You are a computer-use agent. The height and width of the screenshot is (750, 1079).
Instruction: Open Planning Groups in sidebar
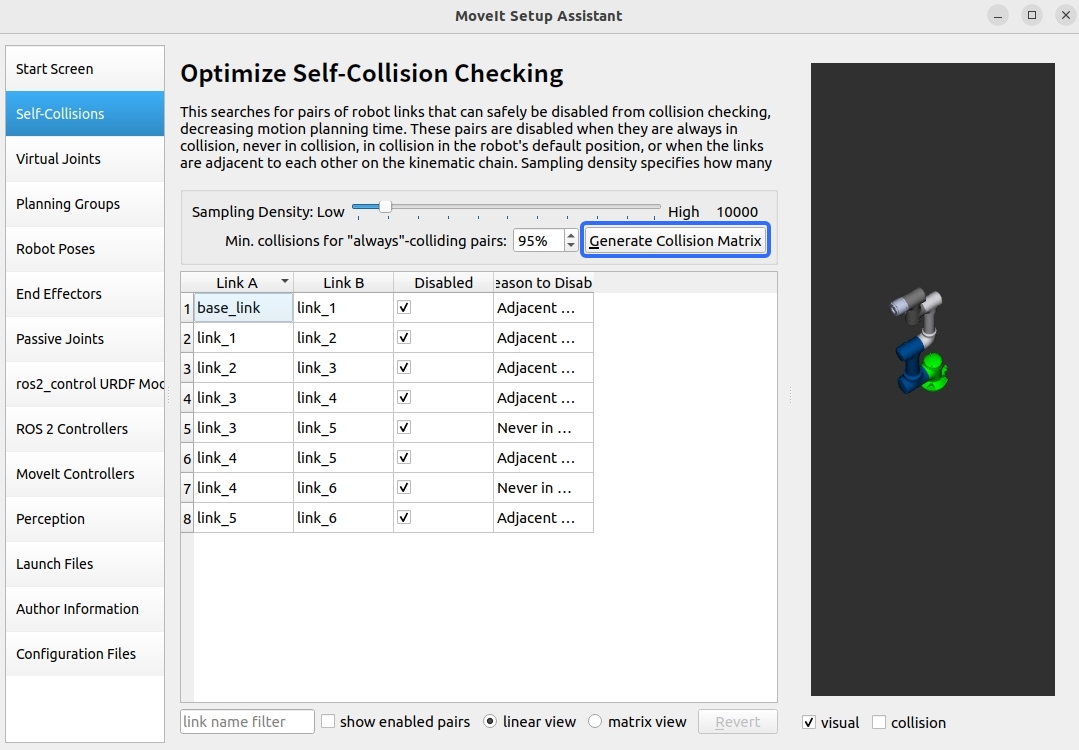click(x=85, y=204)
